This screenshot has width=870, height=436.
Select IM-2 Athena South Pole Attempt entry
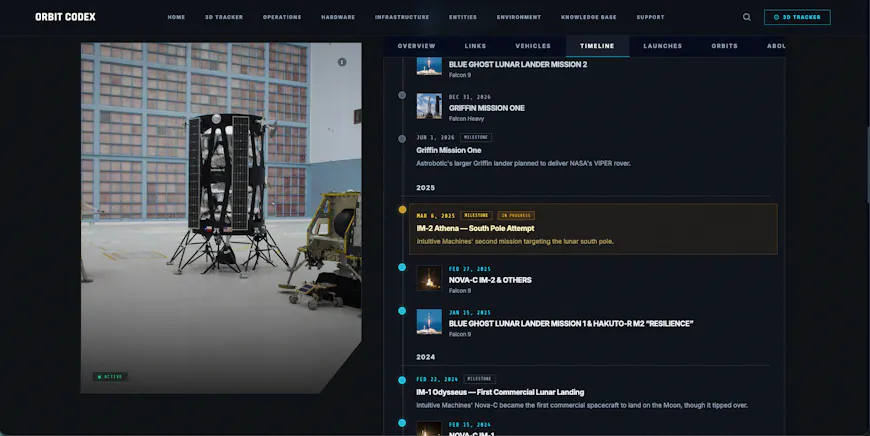[593, 229]
